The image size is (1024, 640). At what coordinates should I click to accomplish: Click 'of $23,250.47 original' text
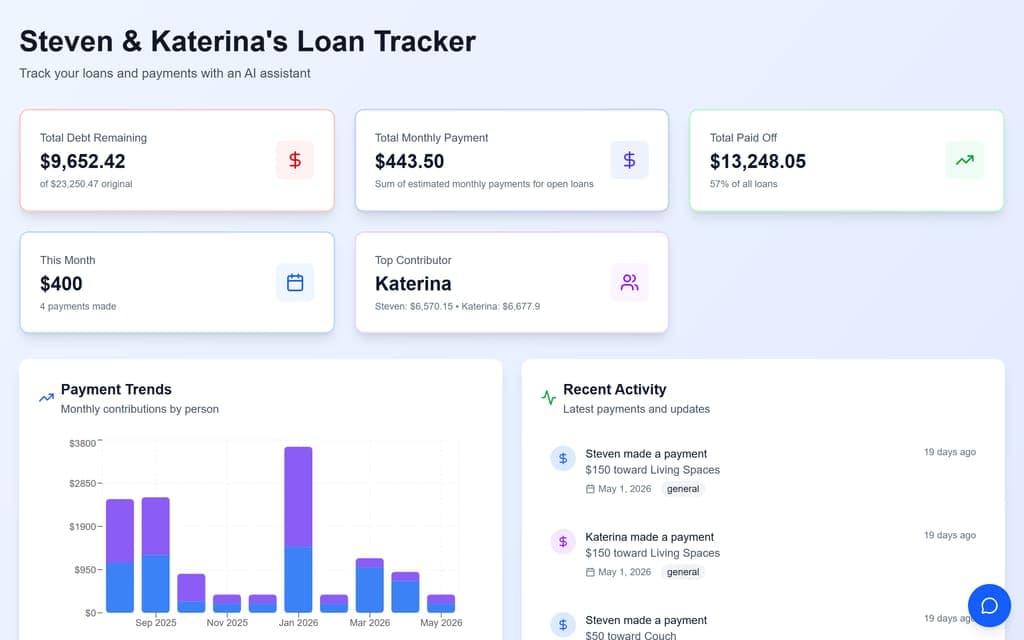tap(86, 184)
